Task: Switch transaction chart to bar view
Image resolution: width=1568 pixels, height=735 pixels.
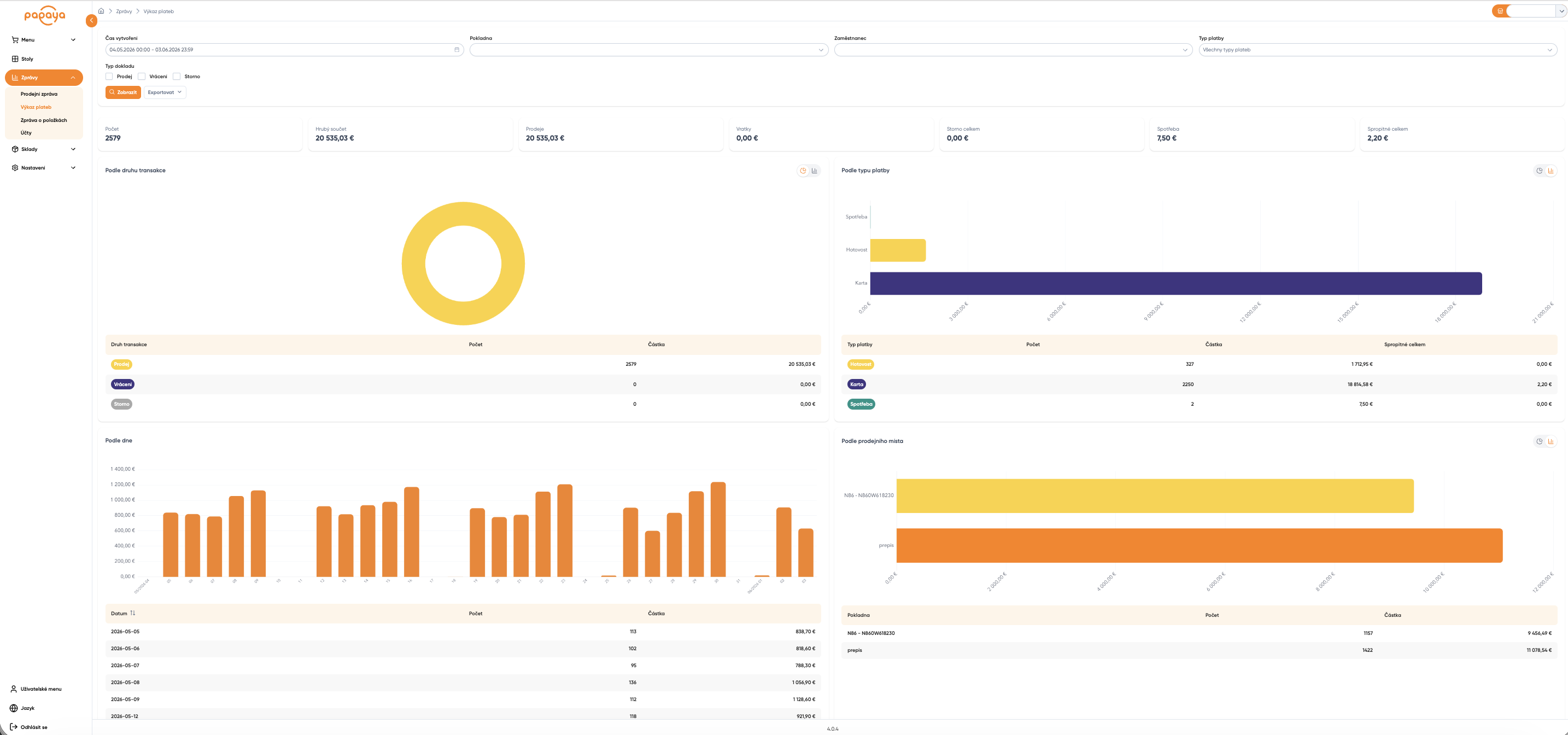Action: pos(815,171)
